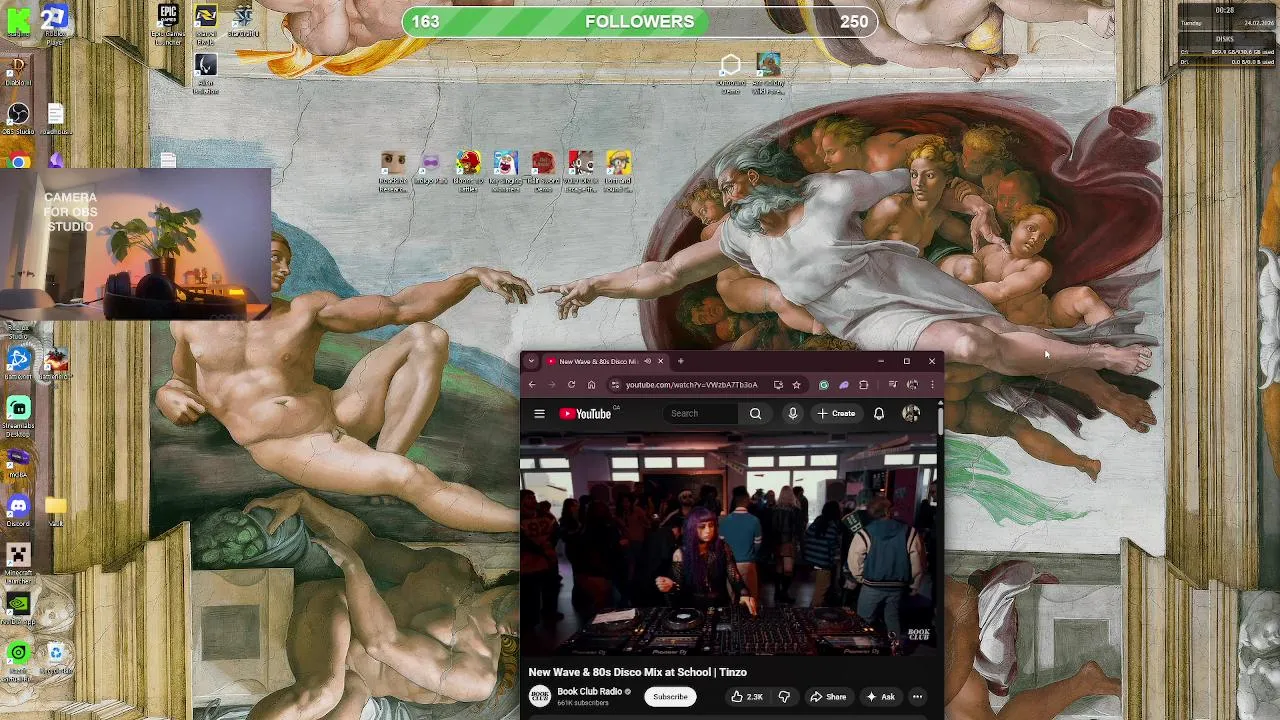Open the yellow character desktop icon at row end

pyautogui.click(x=618, y=171)
